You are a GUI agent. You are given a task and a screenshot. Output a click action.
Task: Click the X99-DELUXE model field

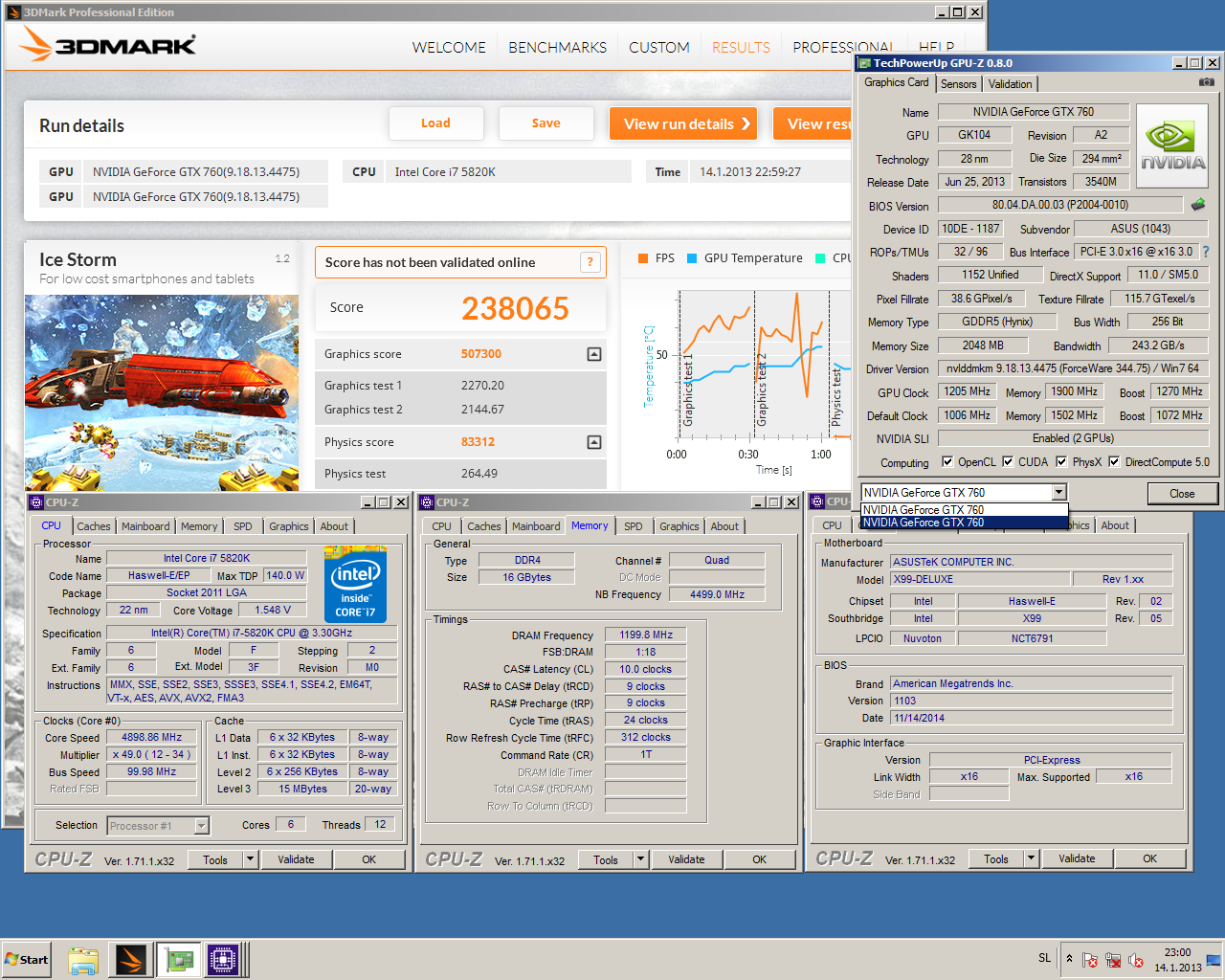pyautogui.click(x=981, y=579)
